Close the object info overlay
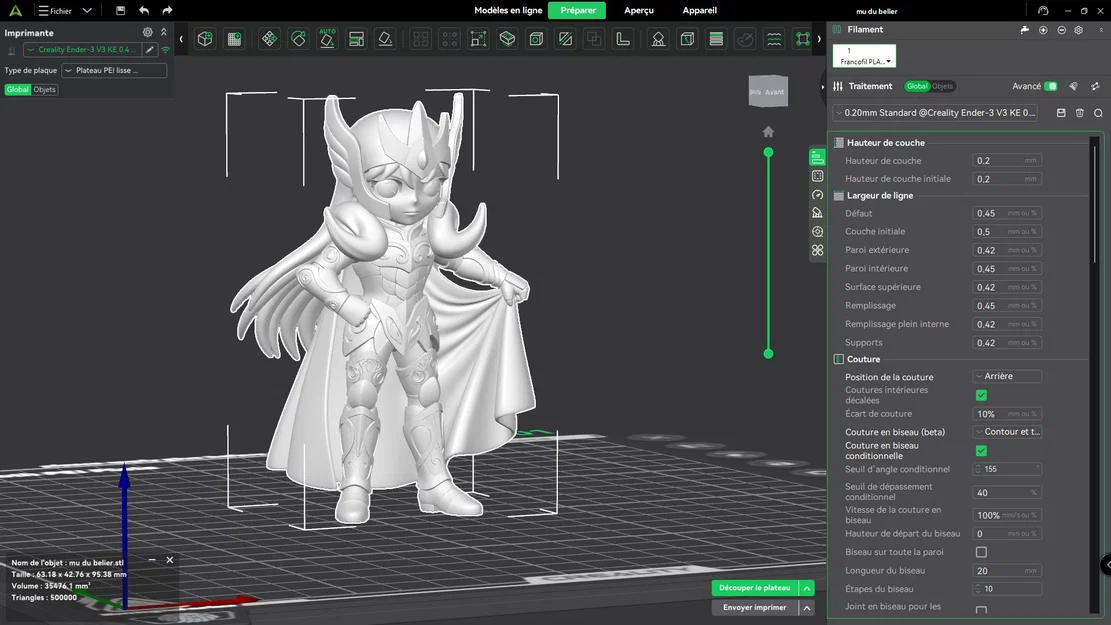 coord(170,560)
